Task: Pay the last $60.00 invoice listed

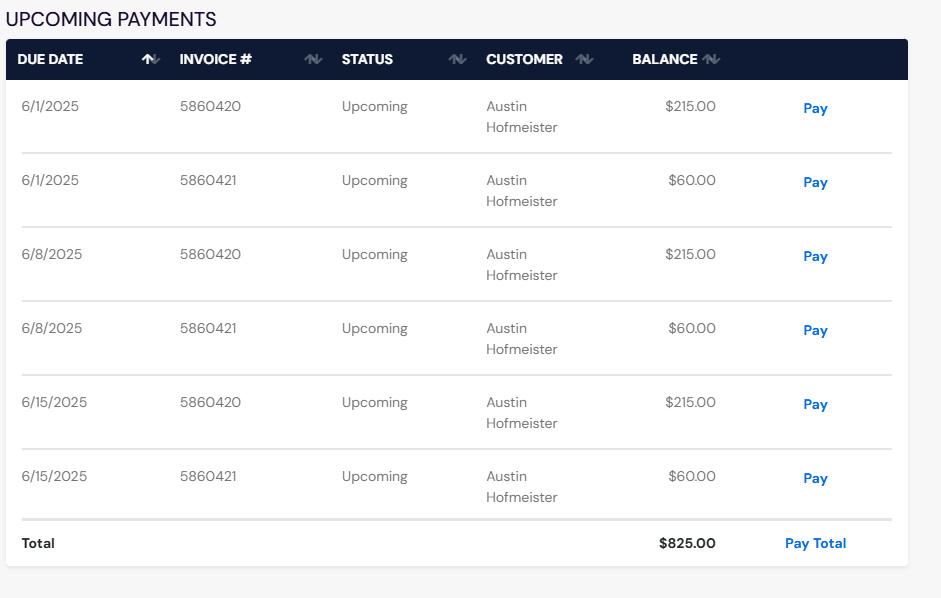Action: click(815, 478)
